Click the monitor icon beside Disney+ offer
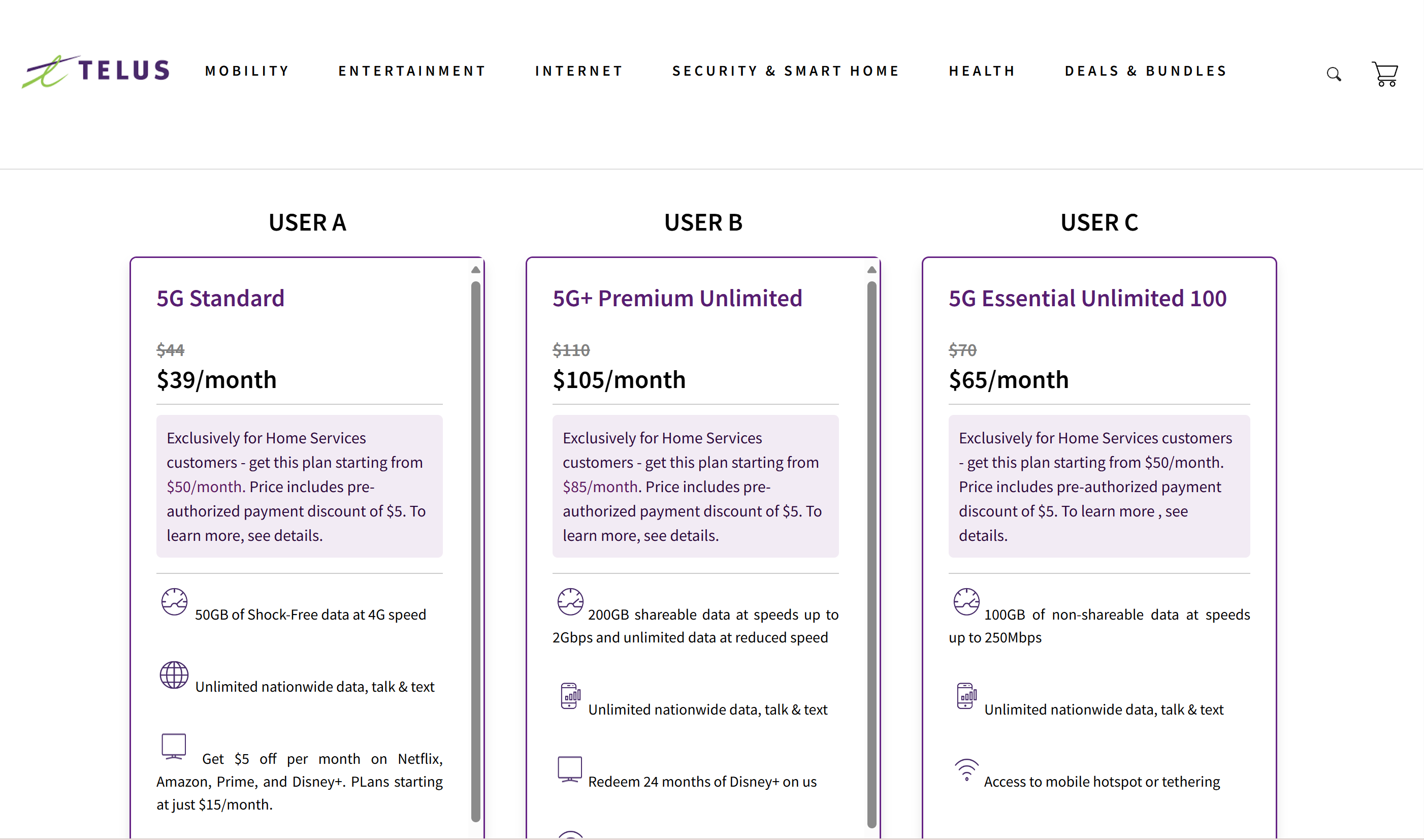The height and width of the screenshot is (840, 1424). 569,769
